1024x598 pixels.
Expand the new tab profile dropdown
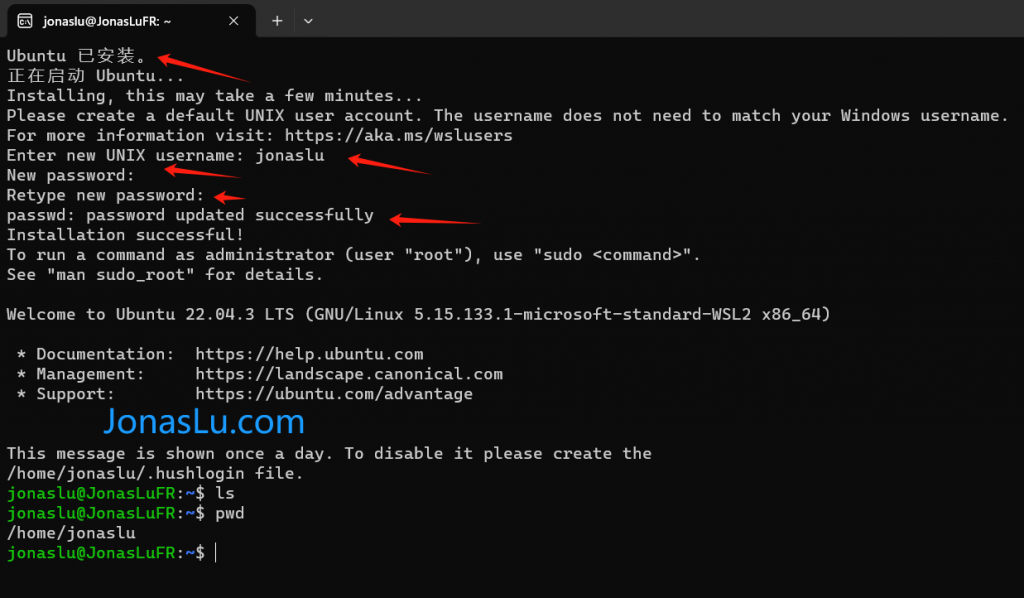point(308,21)
